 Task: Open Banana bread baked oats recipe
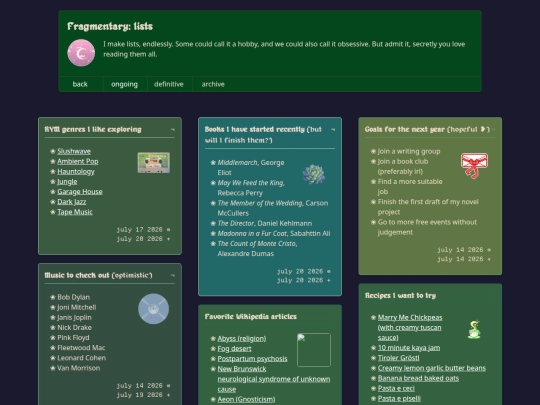(418, 378)
